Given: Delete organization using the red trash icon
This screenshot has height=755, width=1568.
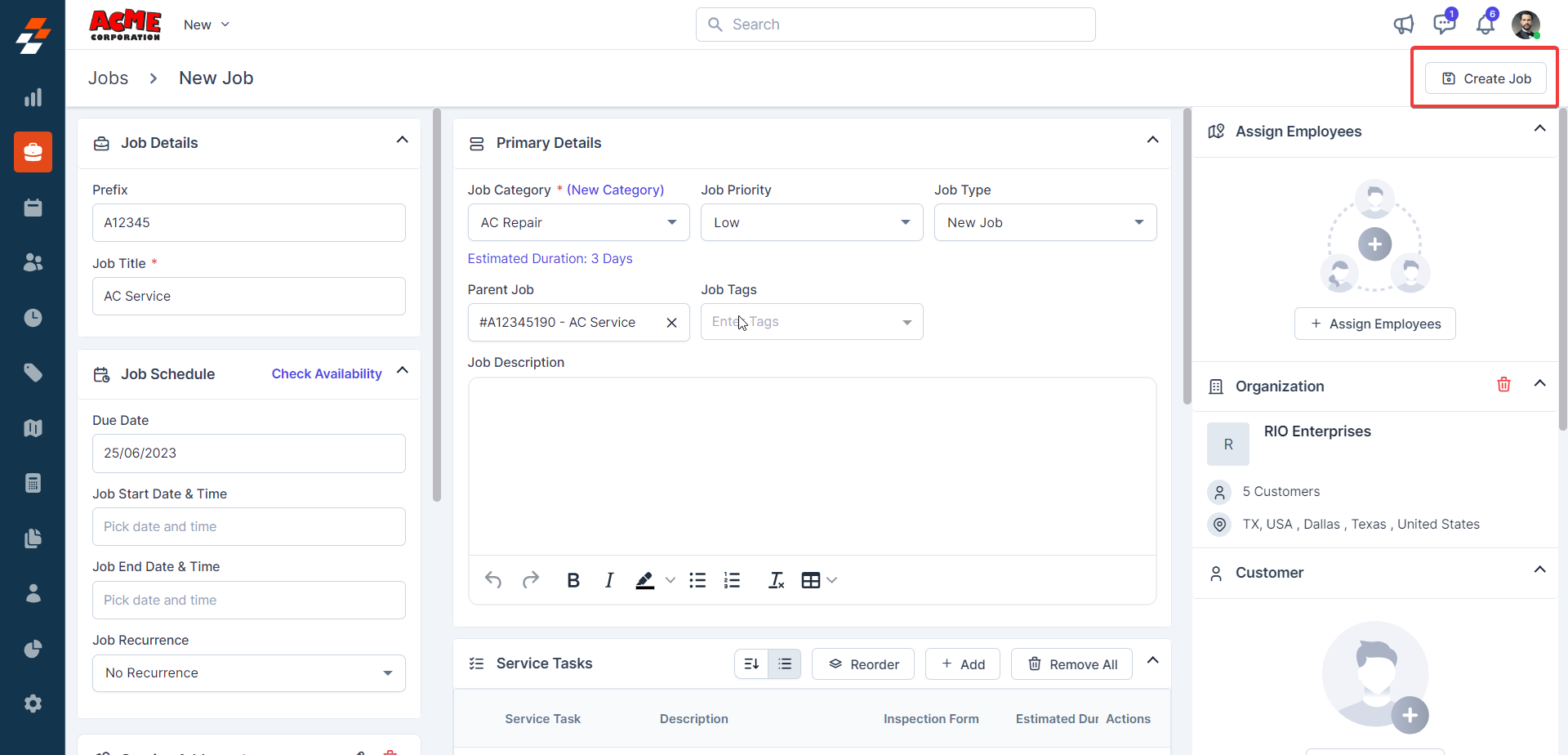Looking at the screenshot, I should pyautogui.click(x=1503, y=385).
